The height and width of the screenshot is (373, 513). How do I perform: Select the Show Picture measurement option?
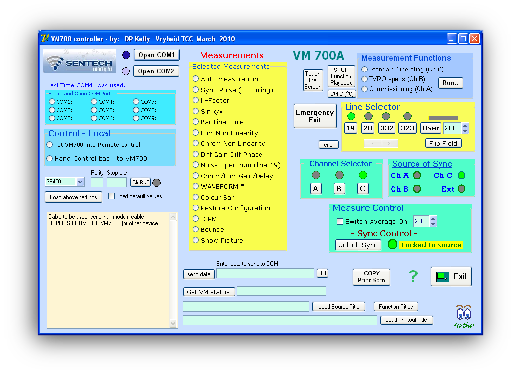coord(196,240)
